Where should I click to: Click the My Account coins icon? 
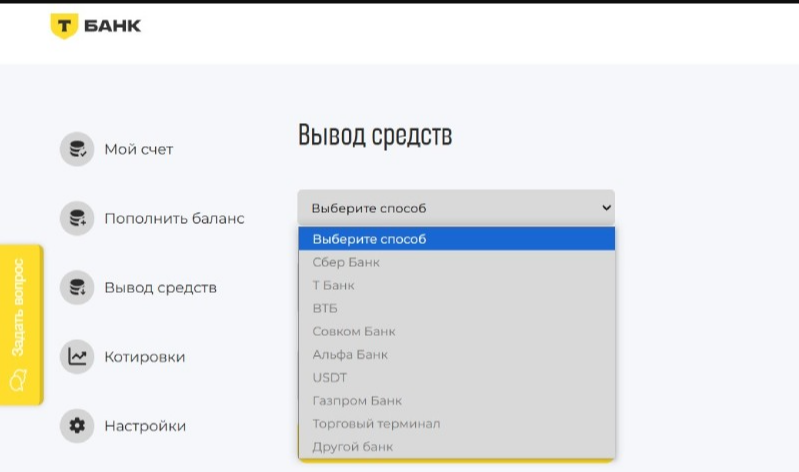click(76, 150)
